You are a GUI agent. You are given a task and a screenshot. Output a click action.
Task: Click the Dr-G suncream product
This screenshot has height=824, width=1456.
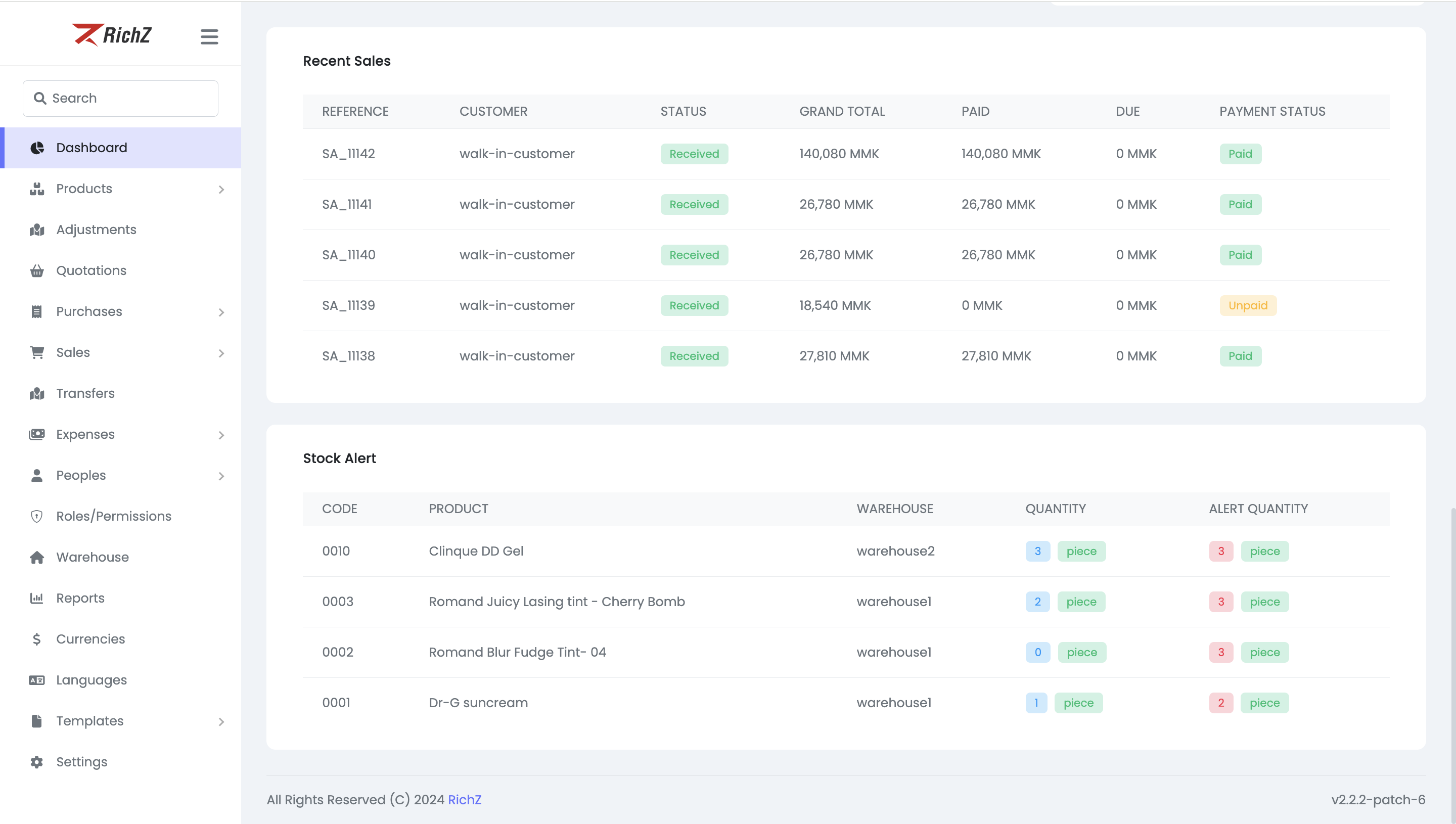478,703
